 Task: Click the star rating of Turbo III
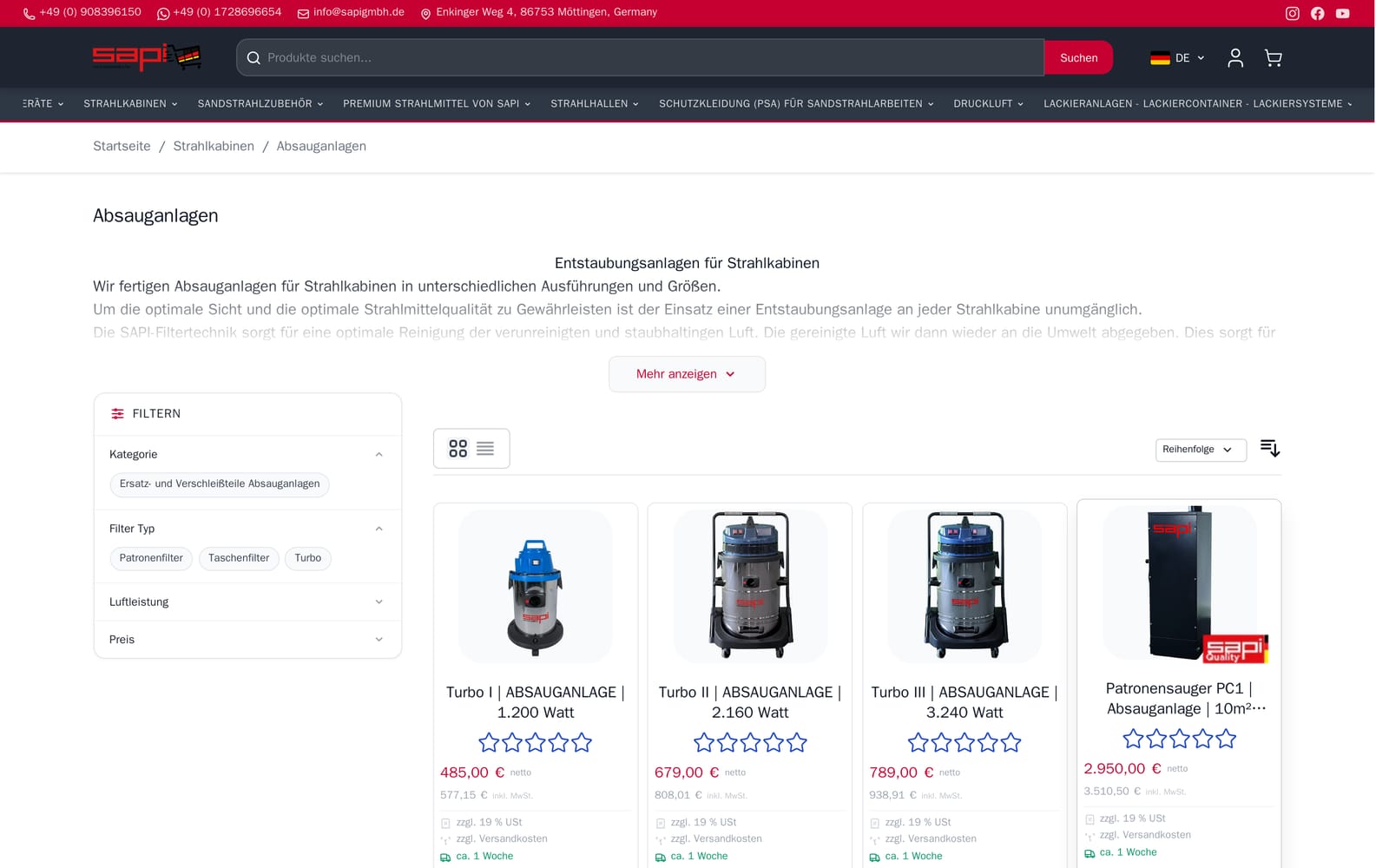964,742
